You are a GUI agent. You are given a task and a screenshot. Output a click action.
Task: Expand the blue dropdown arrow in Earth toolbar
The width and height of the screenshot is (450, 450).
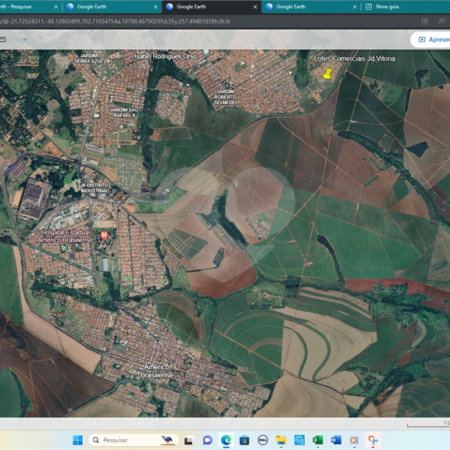tap(25, 39)
